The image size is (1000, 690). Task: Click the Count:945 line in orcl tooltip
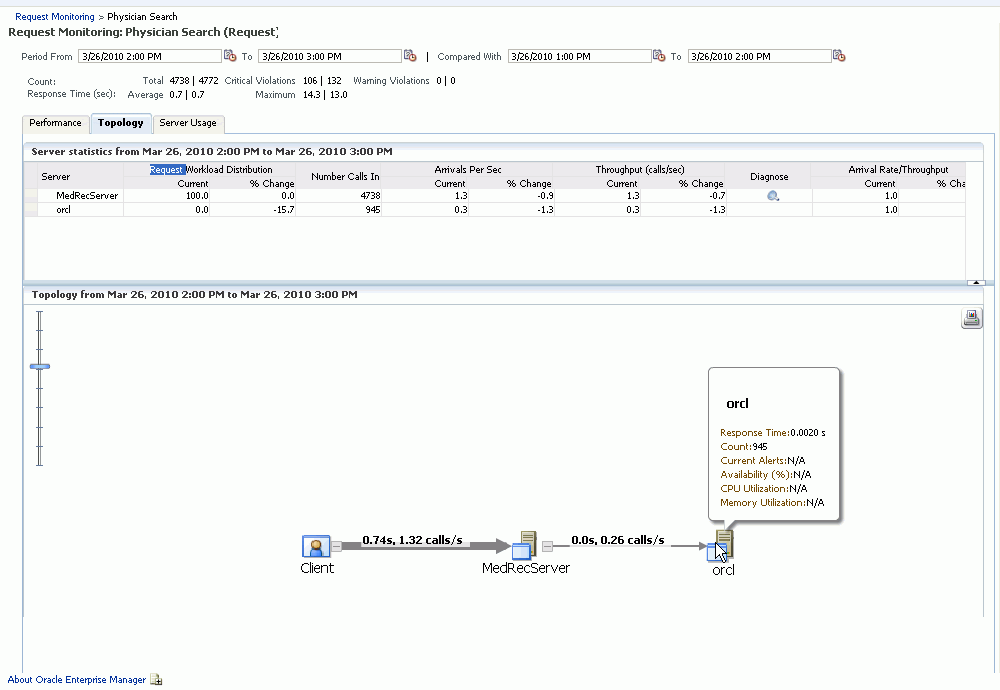tap(744, 446)
